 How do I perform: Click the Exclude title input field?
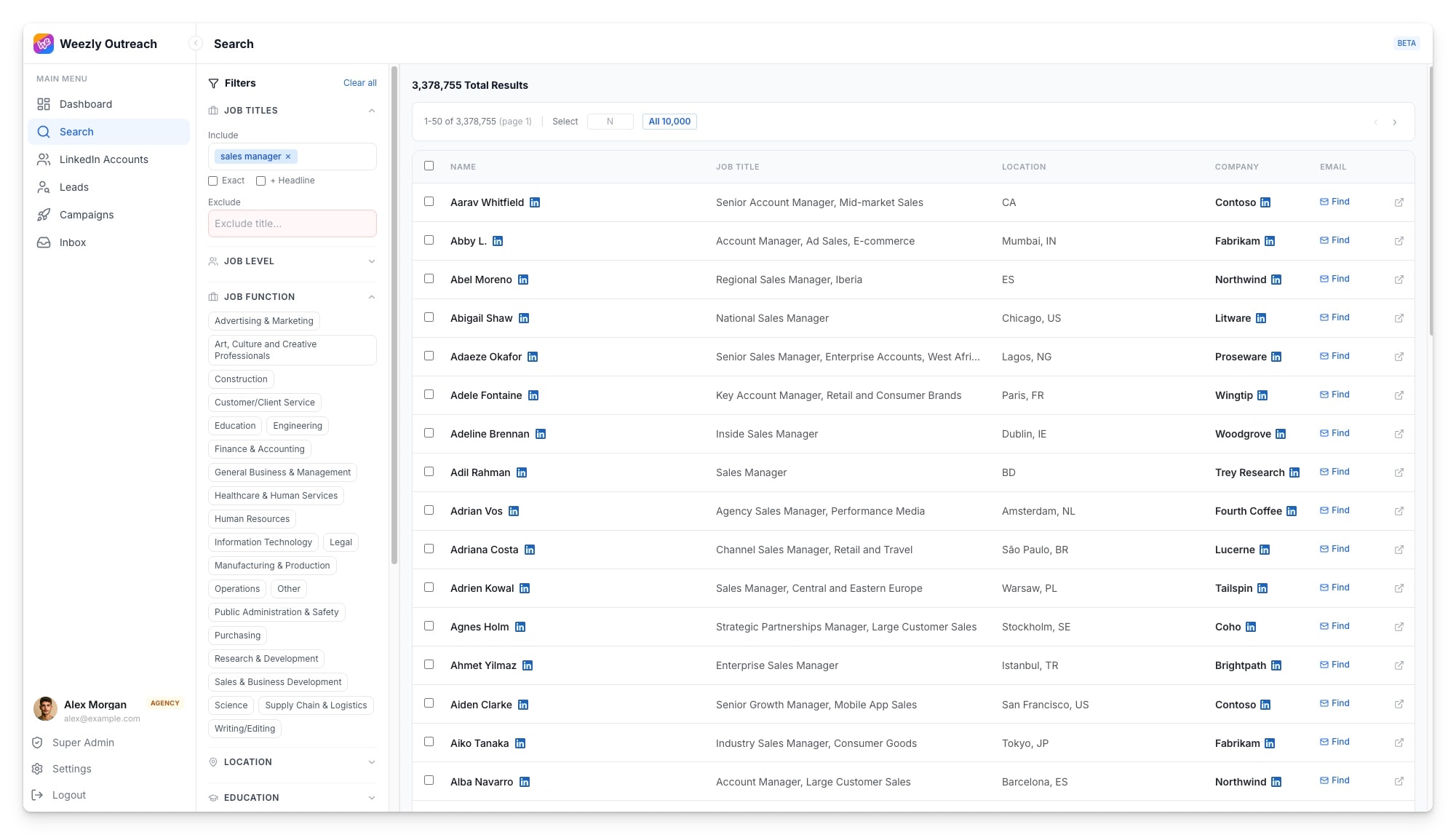pos(293,223)
